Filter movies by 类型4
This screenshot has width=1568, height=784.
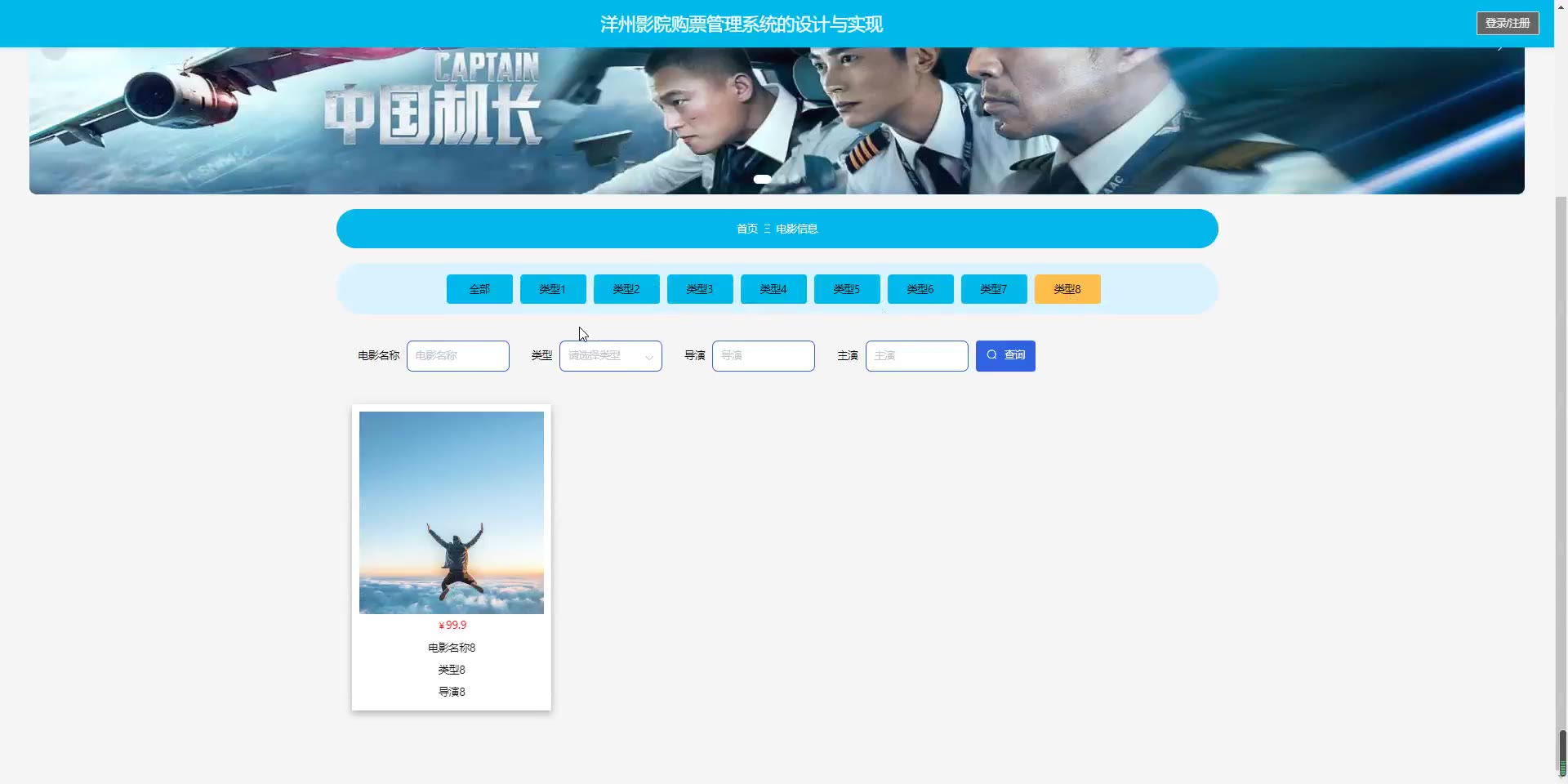773,289
